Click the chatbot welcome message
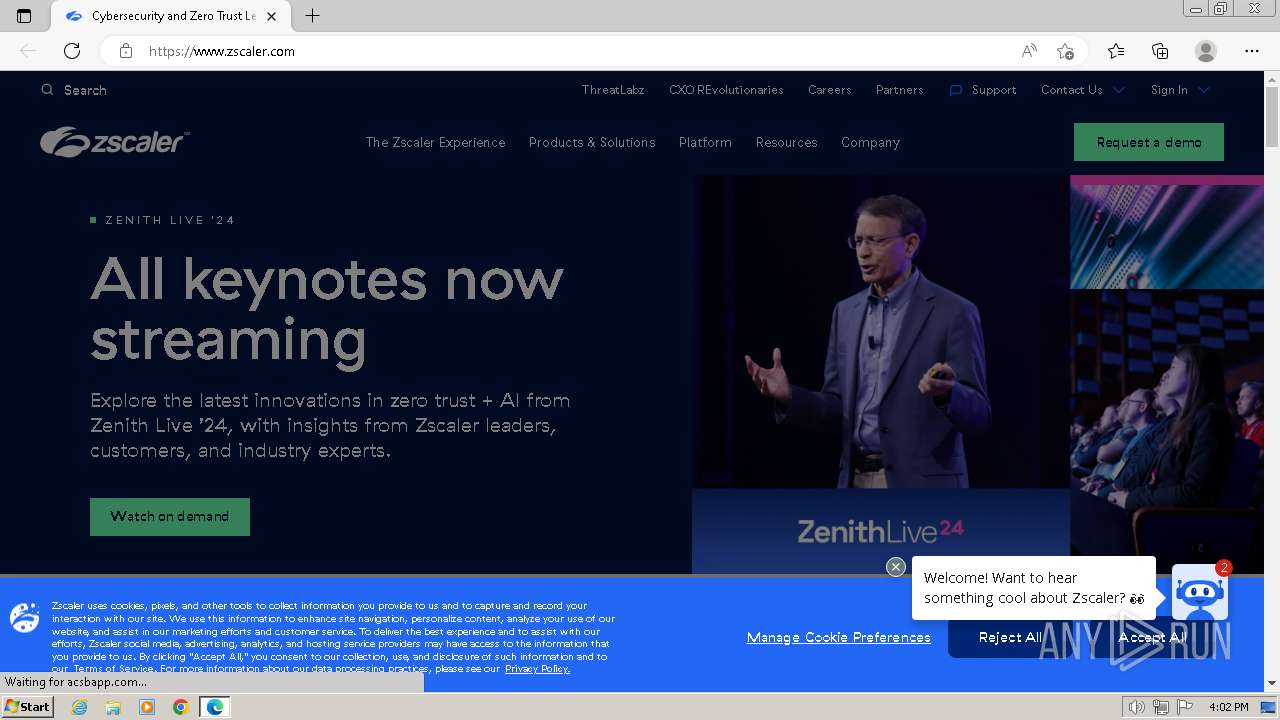Screen dimensions: 1280x720 1033,588
